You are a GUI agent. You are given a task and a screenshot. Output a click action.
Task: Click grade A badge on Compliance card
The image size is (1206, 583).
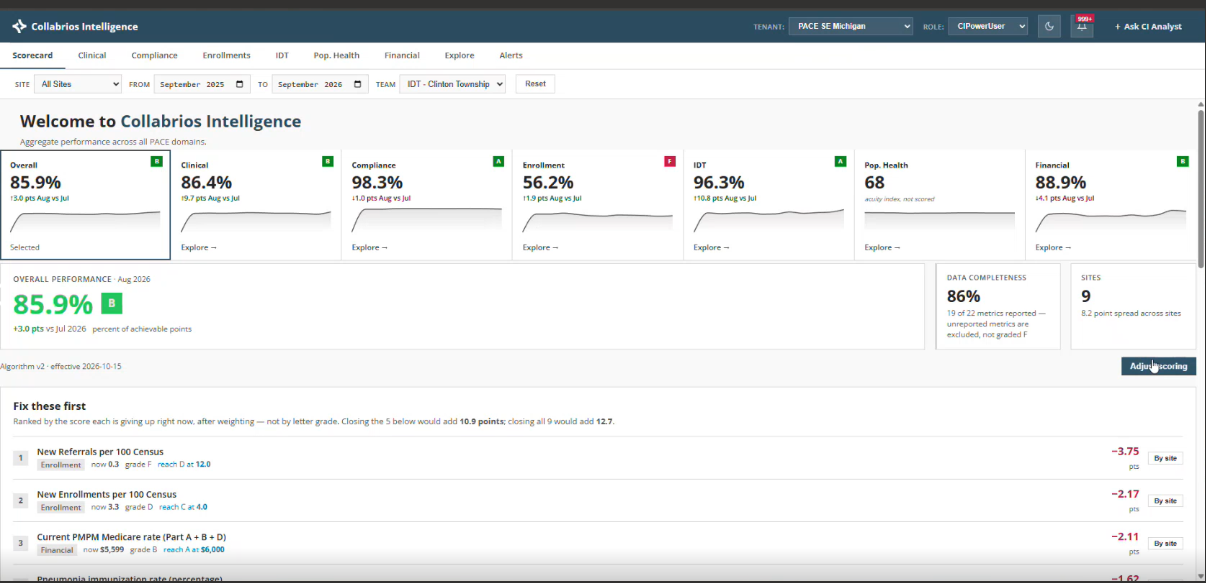[x=499, y=161]
